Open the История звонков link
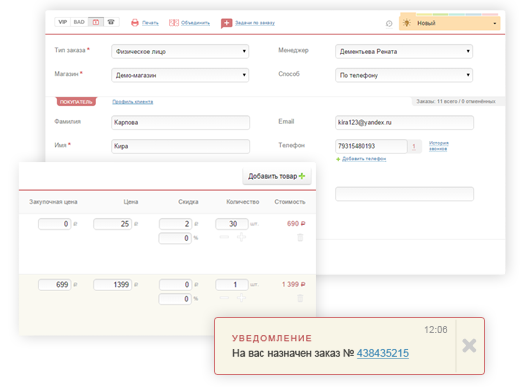 [438, 146]
